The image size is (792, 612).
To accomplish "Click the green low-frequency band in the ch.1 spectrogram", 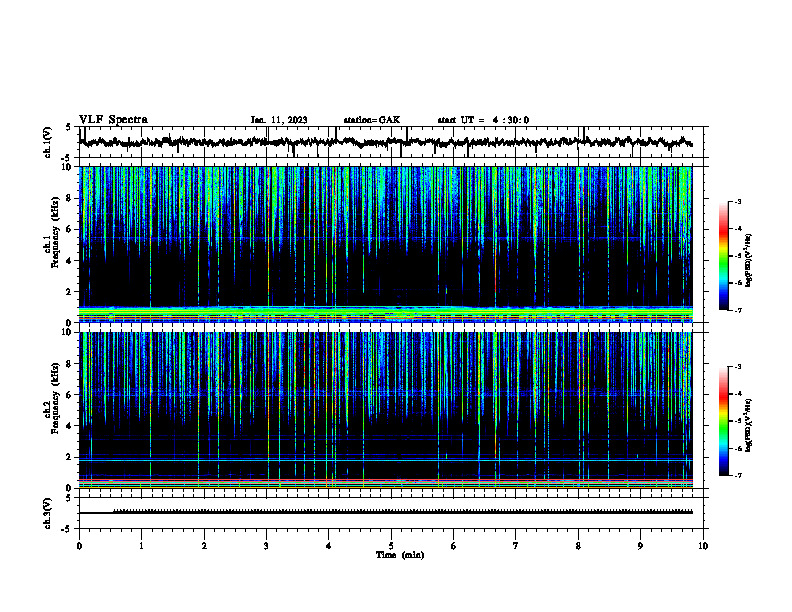I will [385, 313].
